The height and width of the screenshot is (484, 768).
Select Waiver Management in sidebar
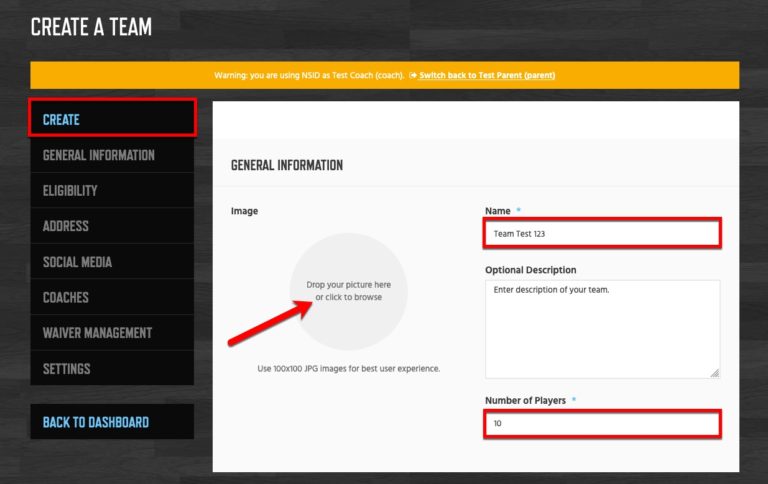click(x=98, y=333)
